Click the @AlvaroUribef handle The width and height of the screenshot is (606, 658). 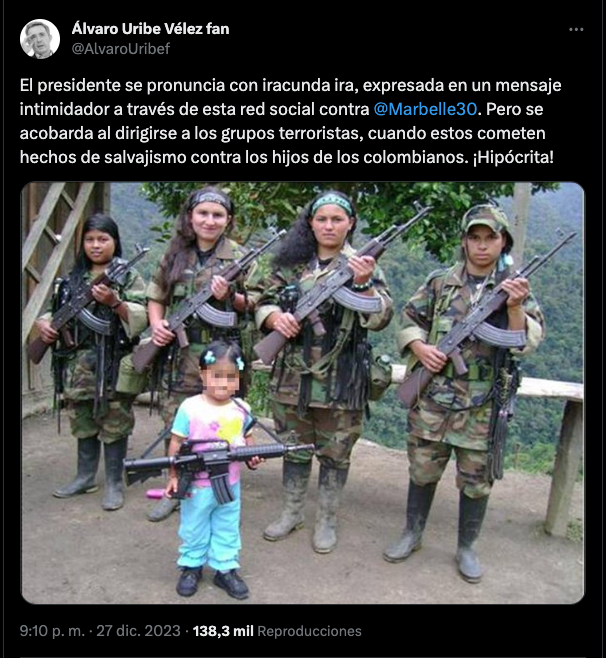pyautogui.click(x=121, y=49)
